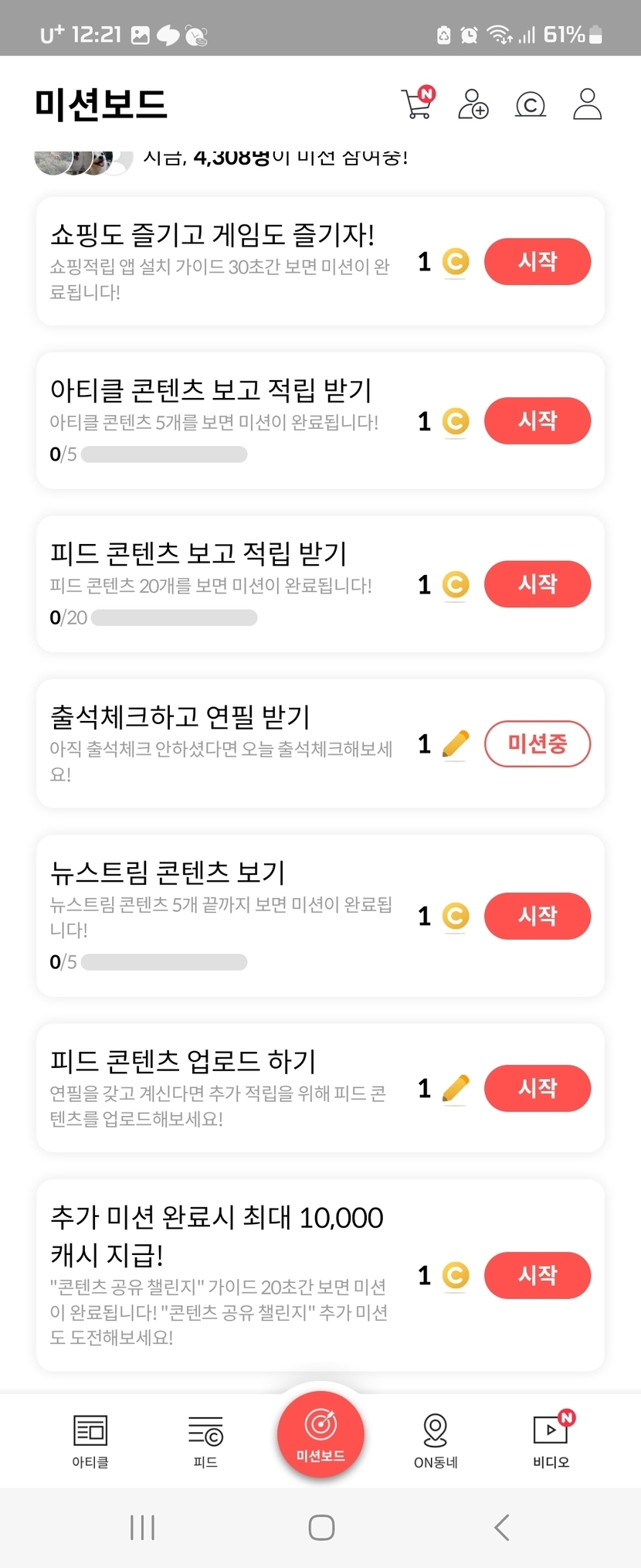641x1568 pixels.
Task: Tap the center 미션보드 button
Action: [320, 1434]
